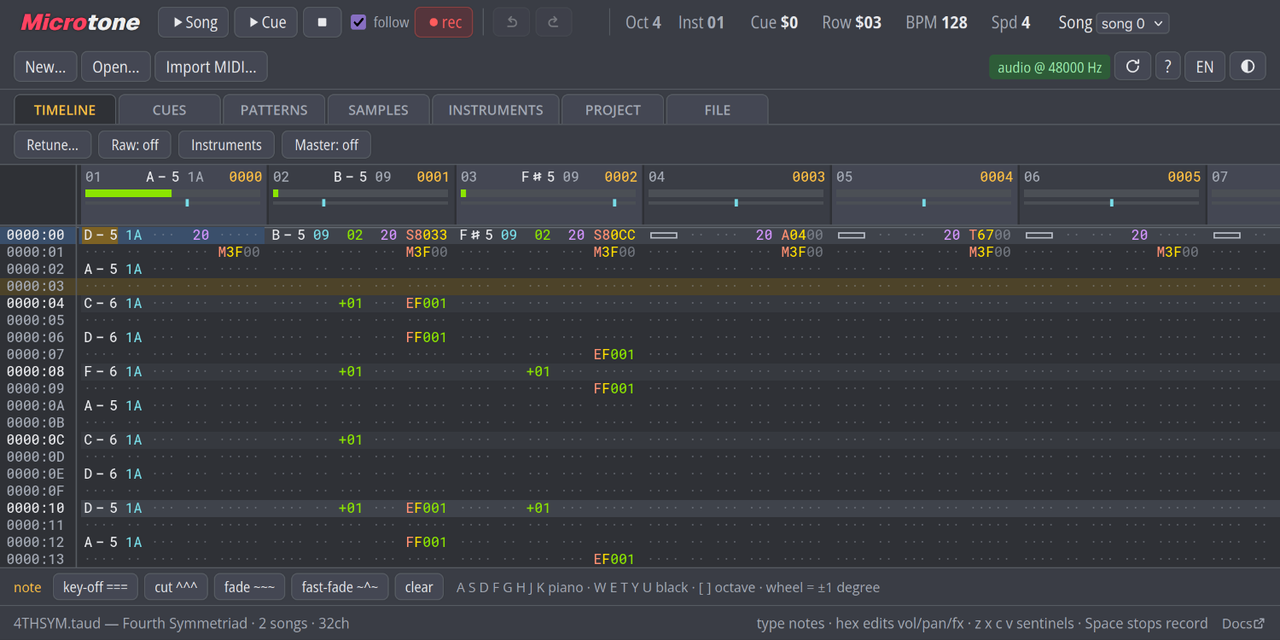
Task: Select row 0000:03 in the timeline
Action: coord(640,286)
